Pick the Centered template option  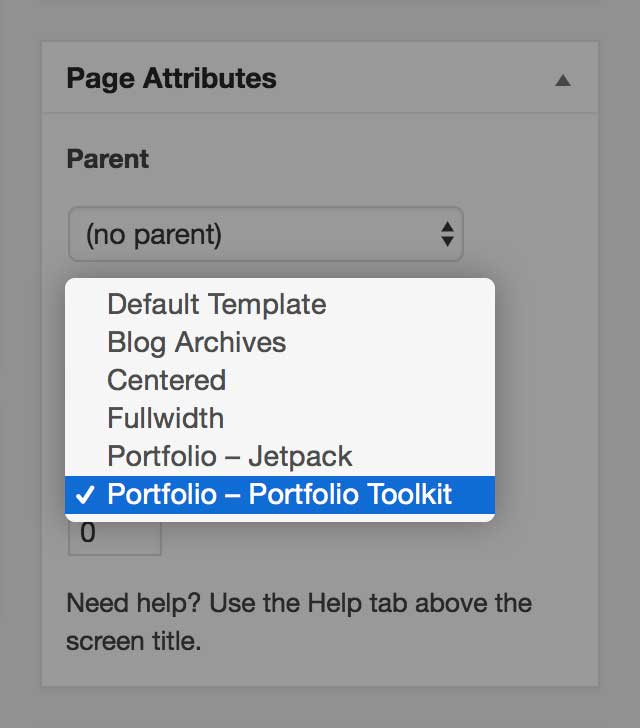[280, 381]
